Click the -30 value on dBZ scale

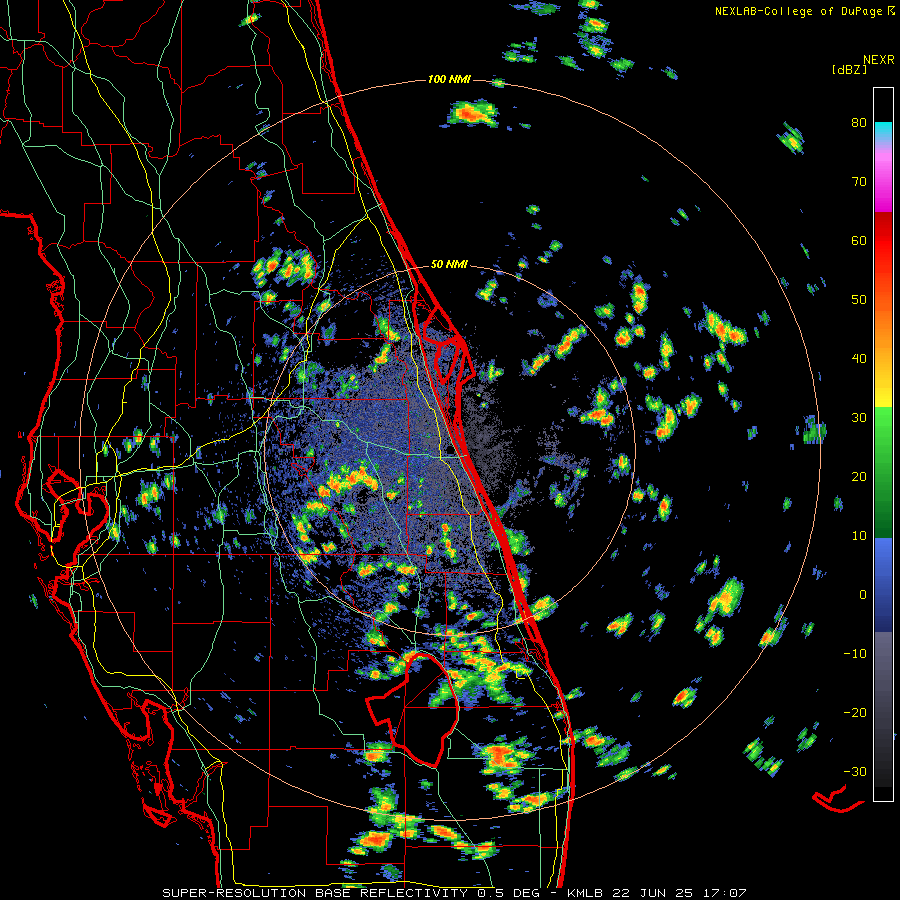(855, 771)
